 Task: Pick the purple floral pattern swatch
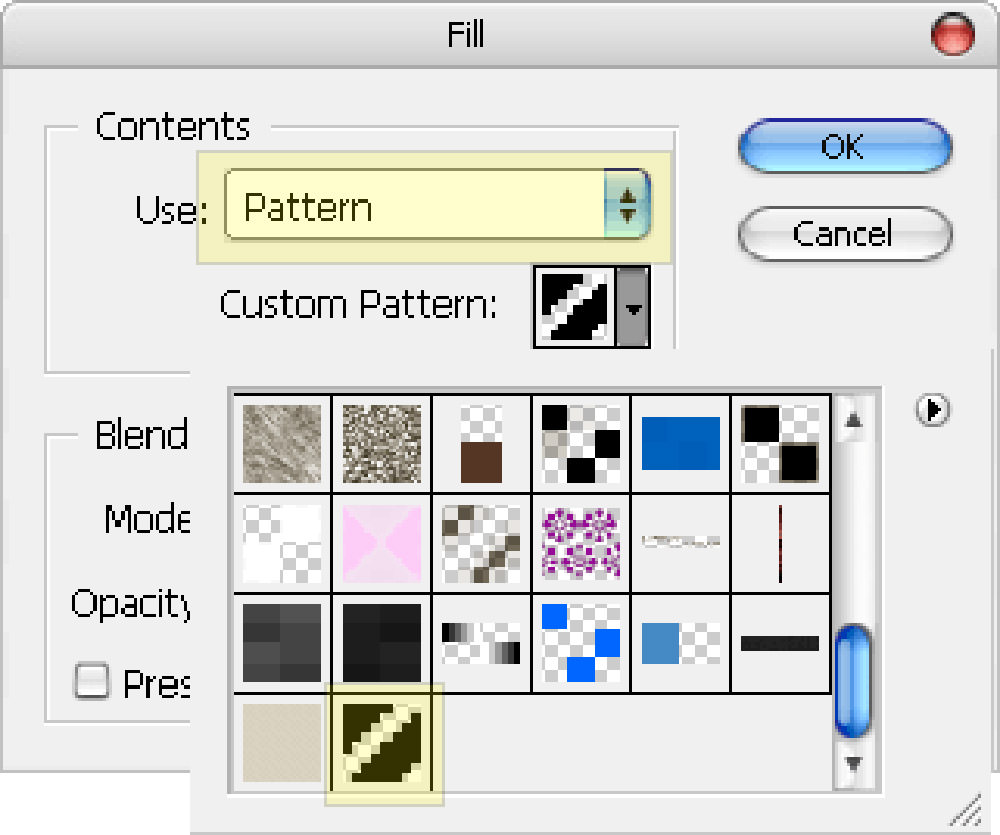tap(580, 543)
